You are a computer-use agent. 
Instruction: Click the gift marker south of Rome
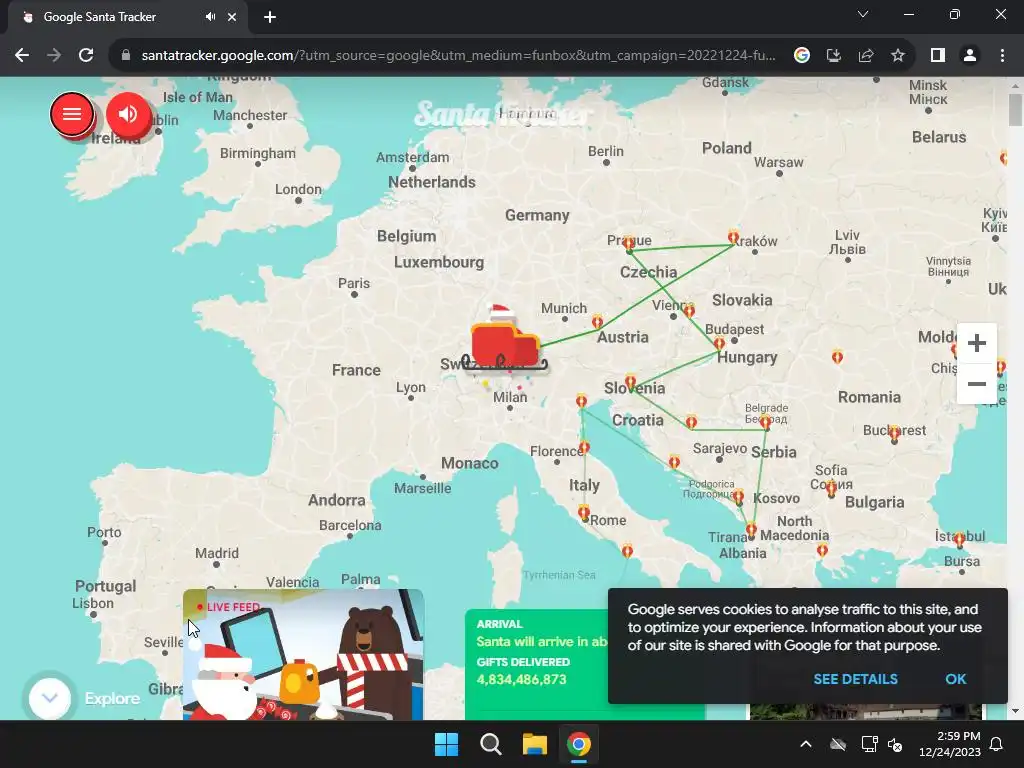click(x=627, y=551)
